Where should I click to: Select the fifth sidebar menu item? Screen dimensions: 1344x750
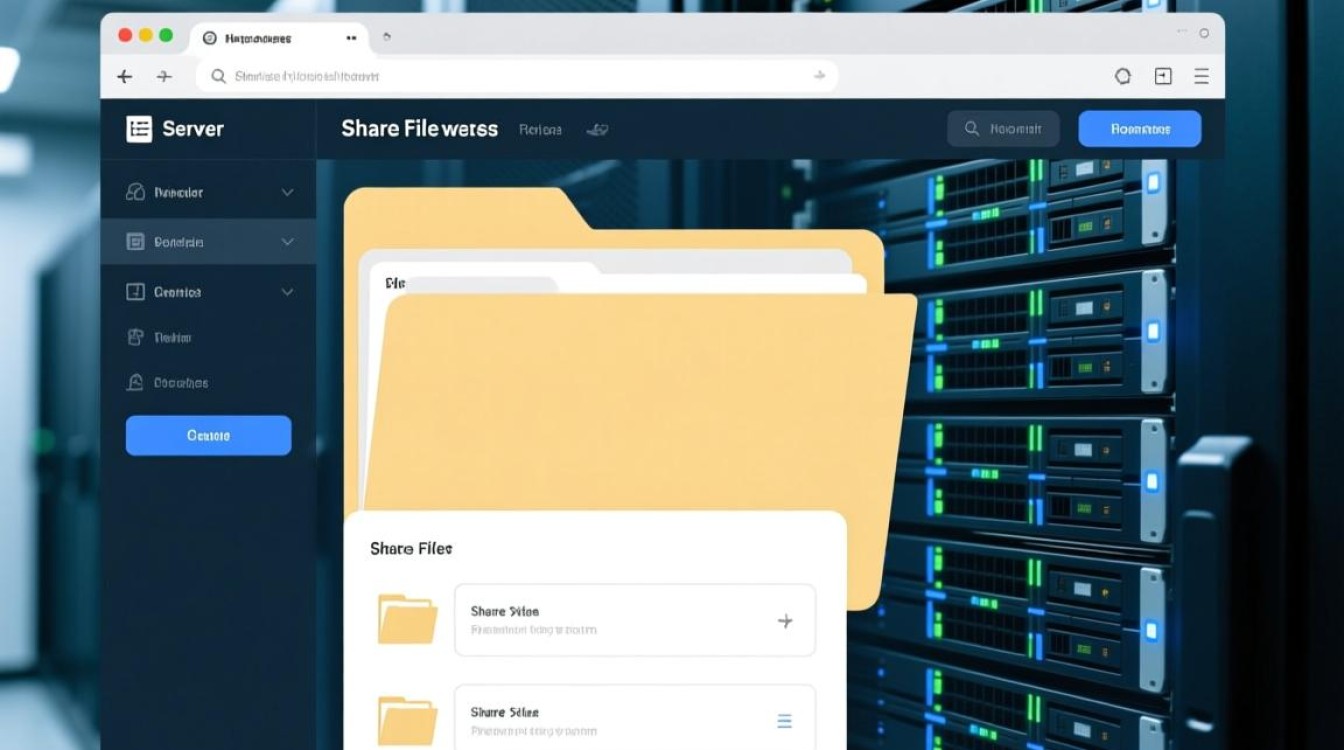[180, 383]
